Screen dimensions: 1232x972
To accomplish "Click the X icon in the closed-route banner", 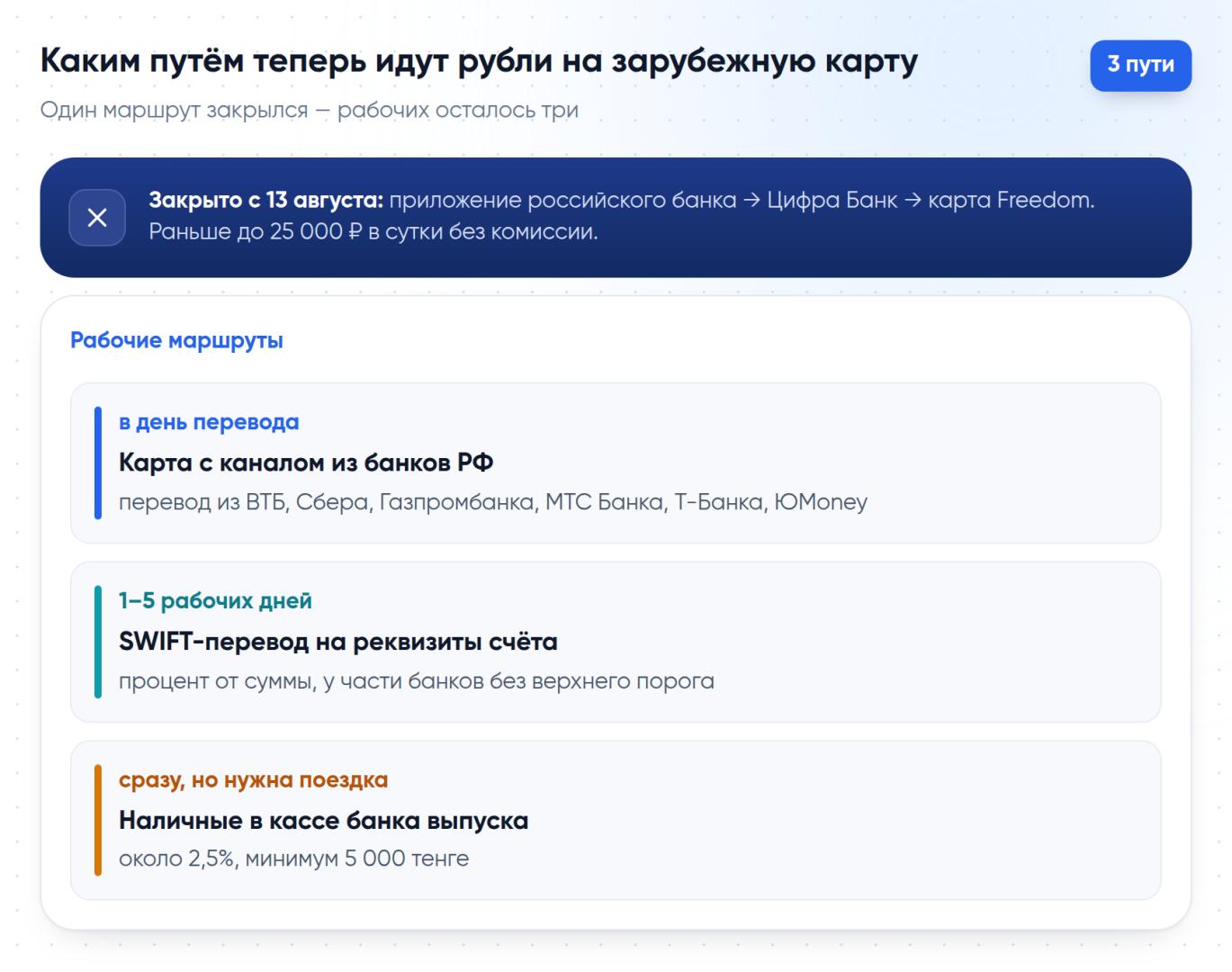I will pyautogui.click(x=97, y=217).
